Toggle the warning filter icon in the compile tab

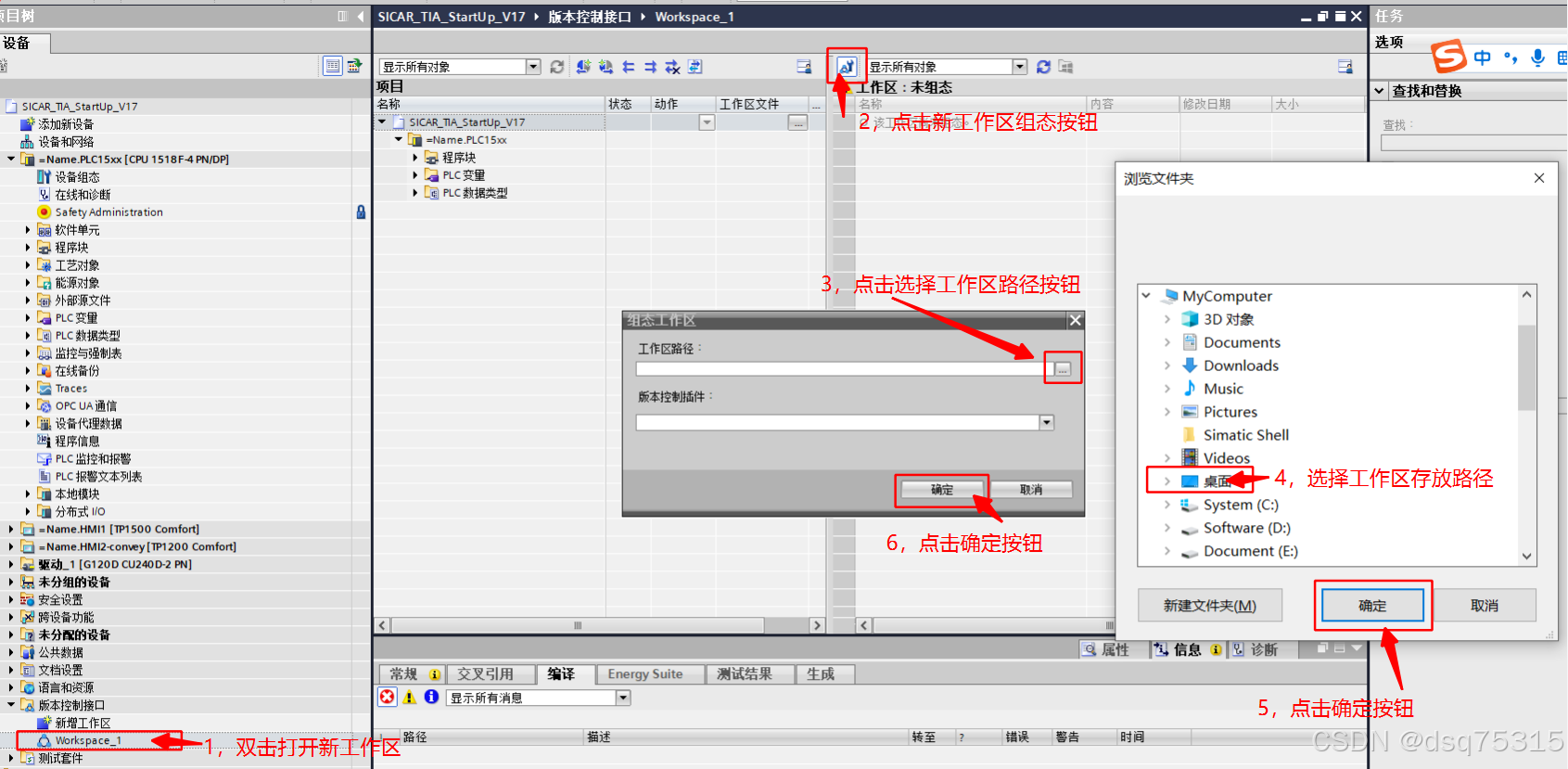(410, 697)
